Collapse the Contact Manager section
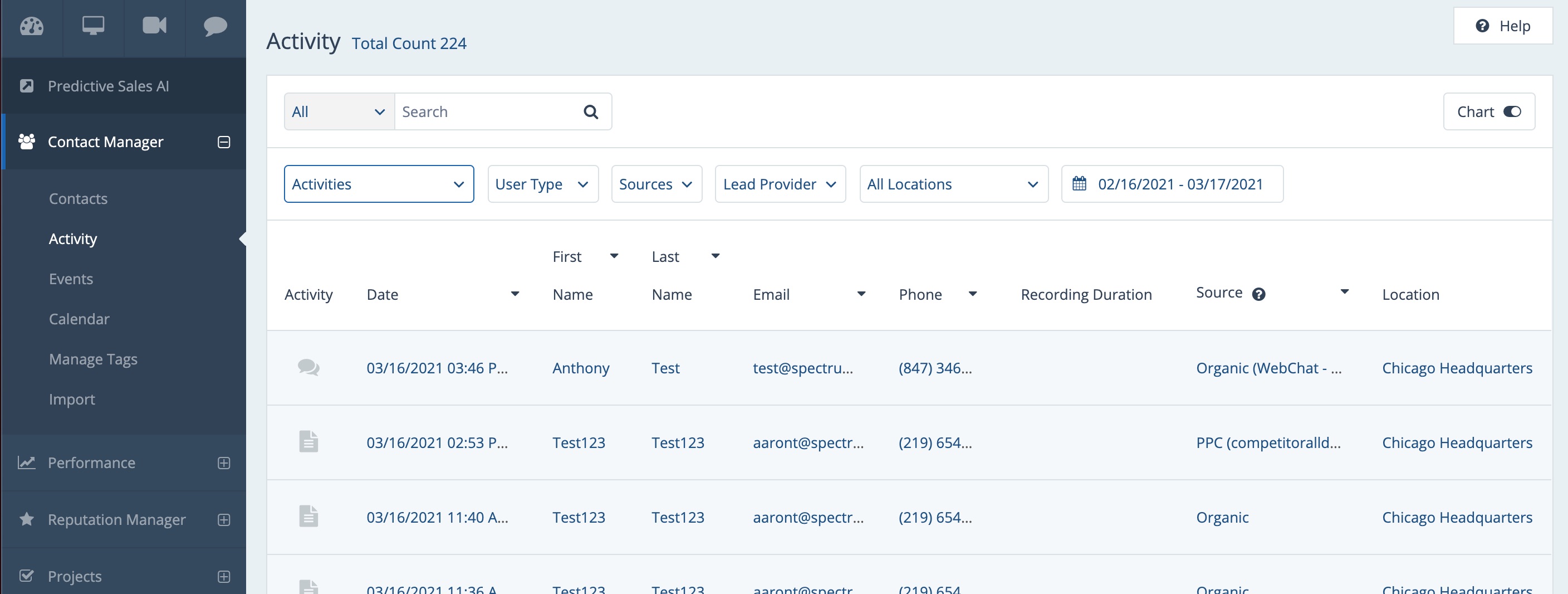Viewport: 1568px width, 594px height. (x=223, y=142)
